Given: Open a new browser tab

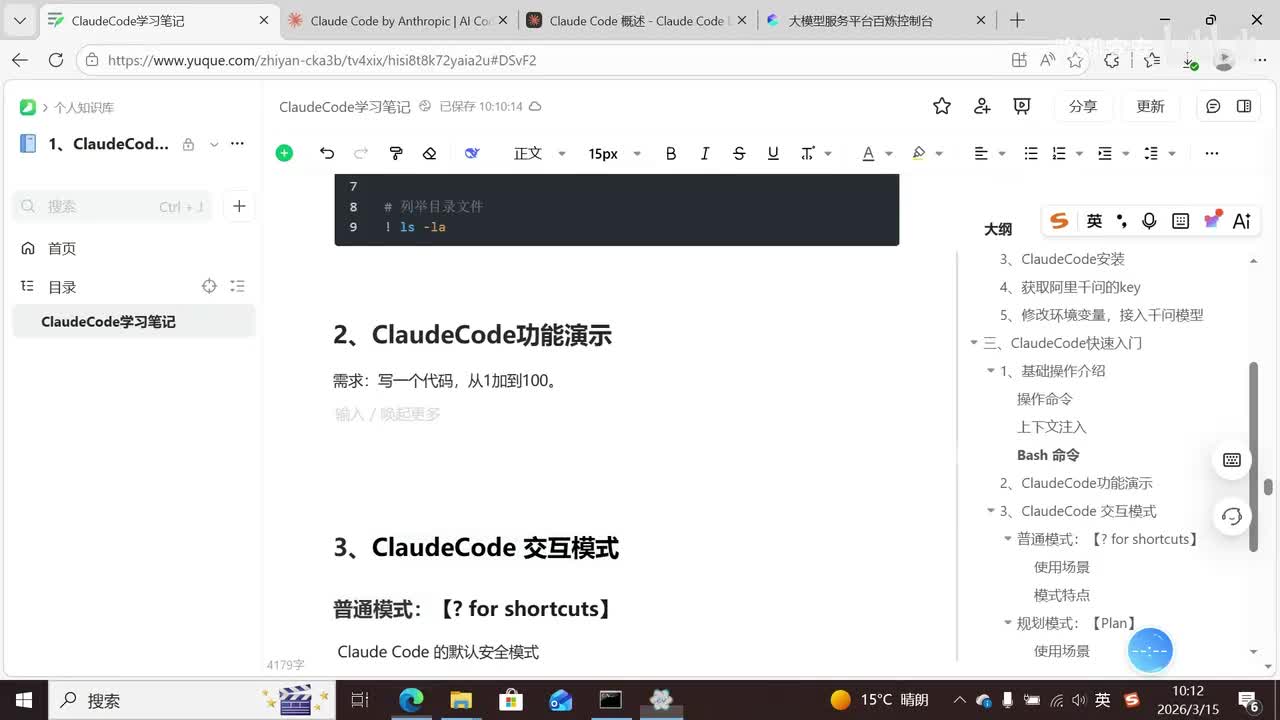Looking at the screenshot, I should [1017, 20].
